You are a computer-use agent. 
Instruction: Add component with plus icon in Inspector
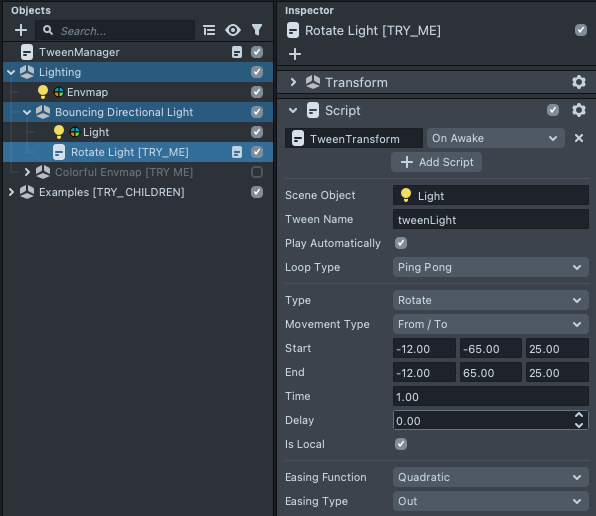pyautogui.click(x=295, y=54)
